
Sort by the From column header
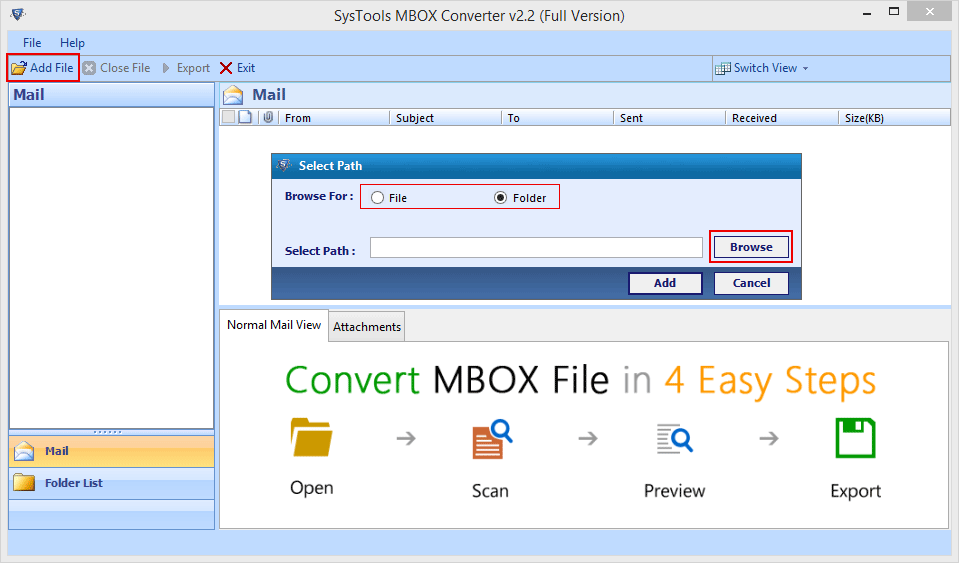334,118
